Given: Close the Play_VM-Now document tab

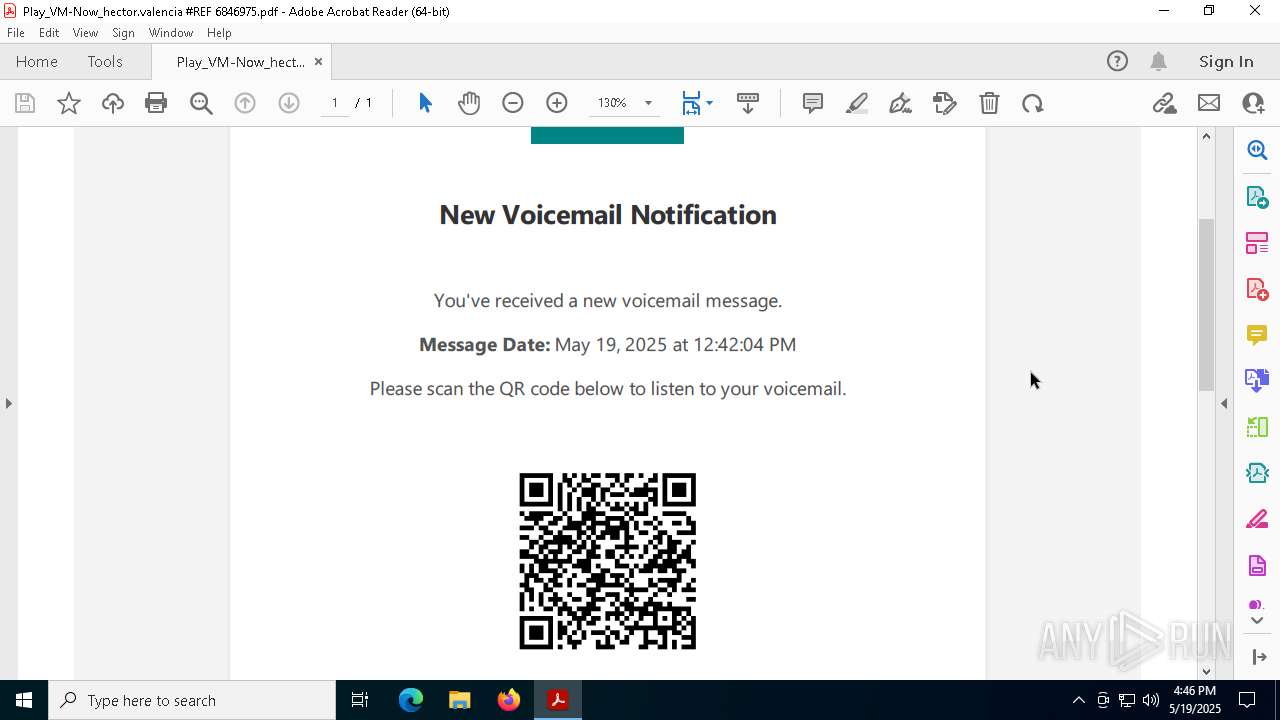Looking at the screenshot, I should pyautogui.click(x=318, y=62).
